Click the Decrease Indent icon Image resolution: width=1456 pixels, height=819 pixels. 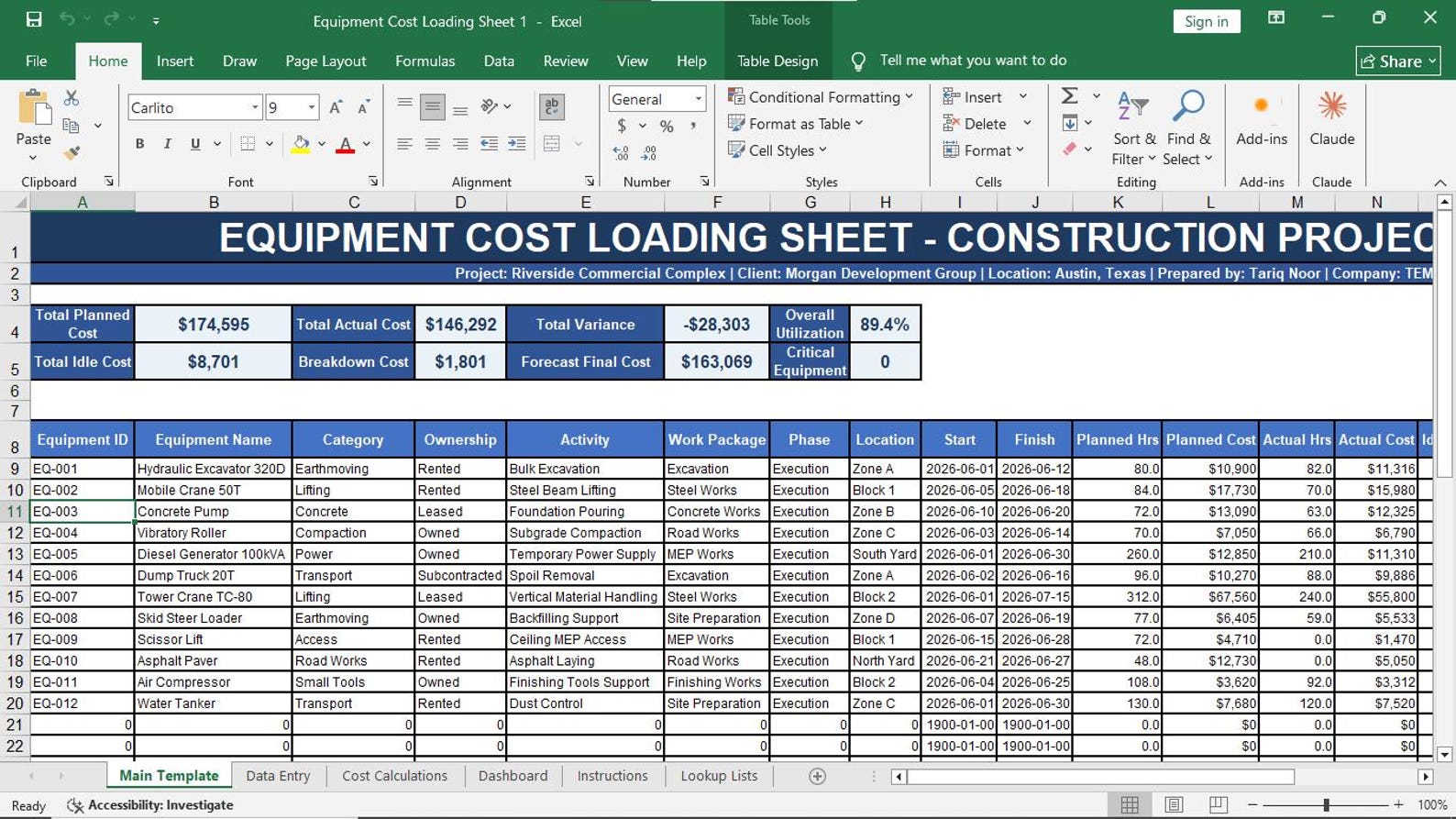click(490, 144)
